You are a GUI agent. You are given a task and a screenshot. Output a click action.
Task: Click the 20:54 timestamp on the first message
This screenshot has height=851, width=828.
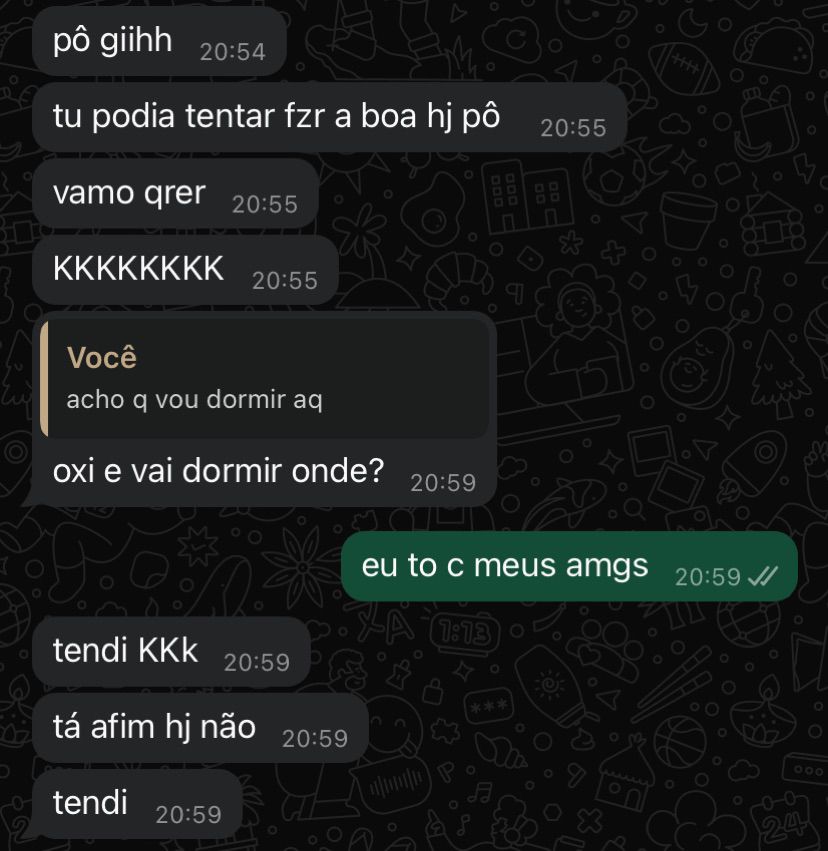(x=233, y=52)
